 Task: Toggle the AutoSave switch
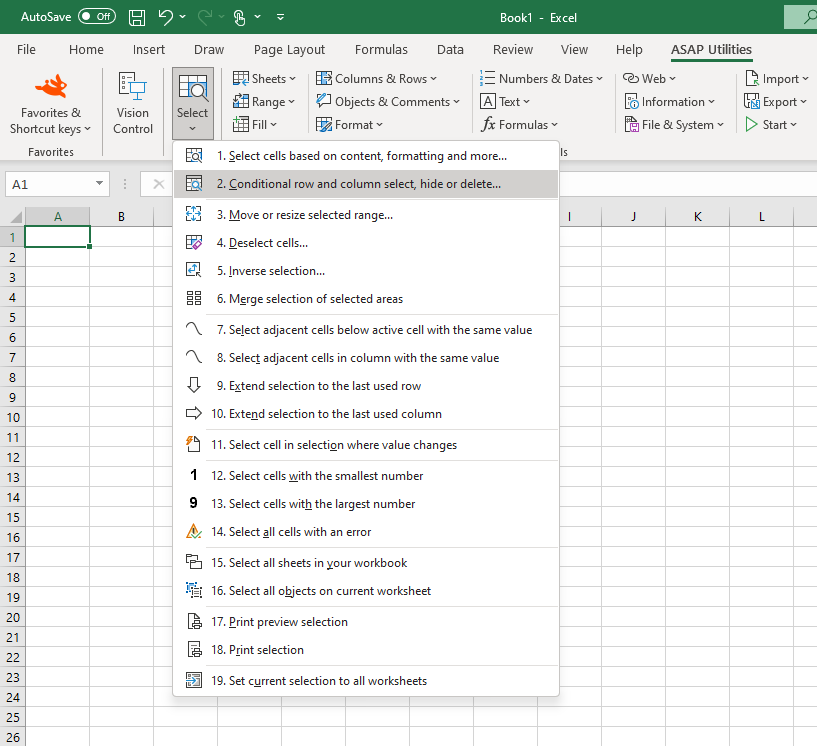(96, 17)
